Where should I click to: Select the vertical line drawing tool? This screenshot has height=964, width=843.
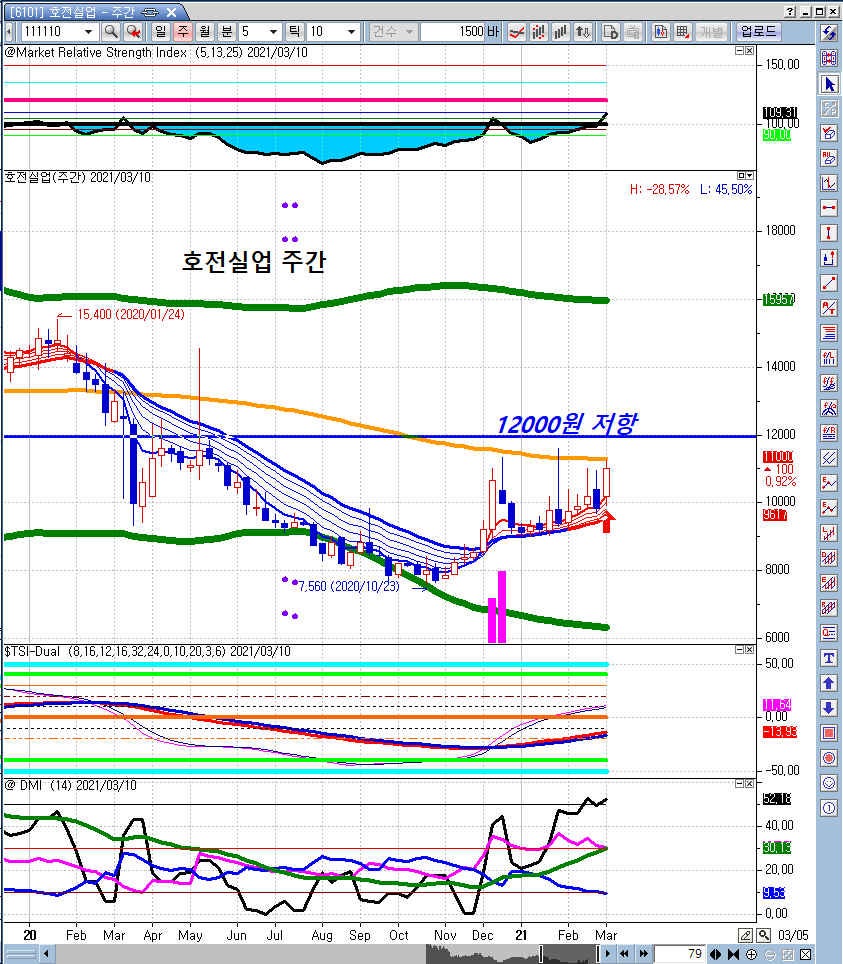point(829,233)
